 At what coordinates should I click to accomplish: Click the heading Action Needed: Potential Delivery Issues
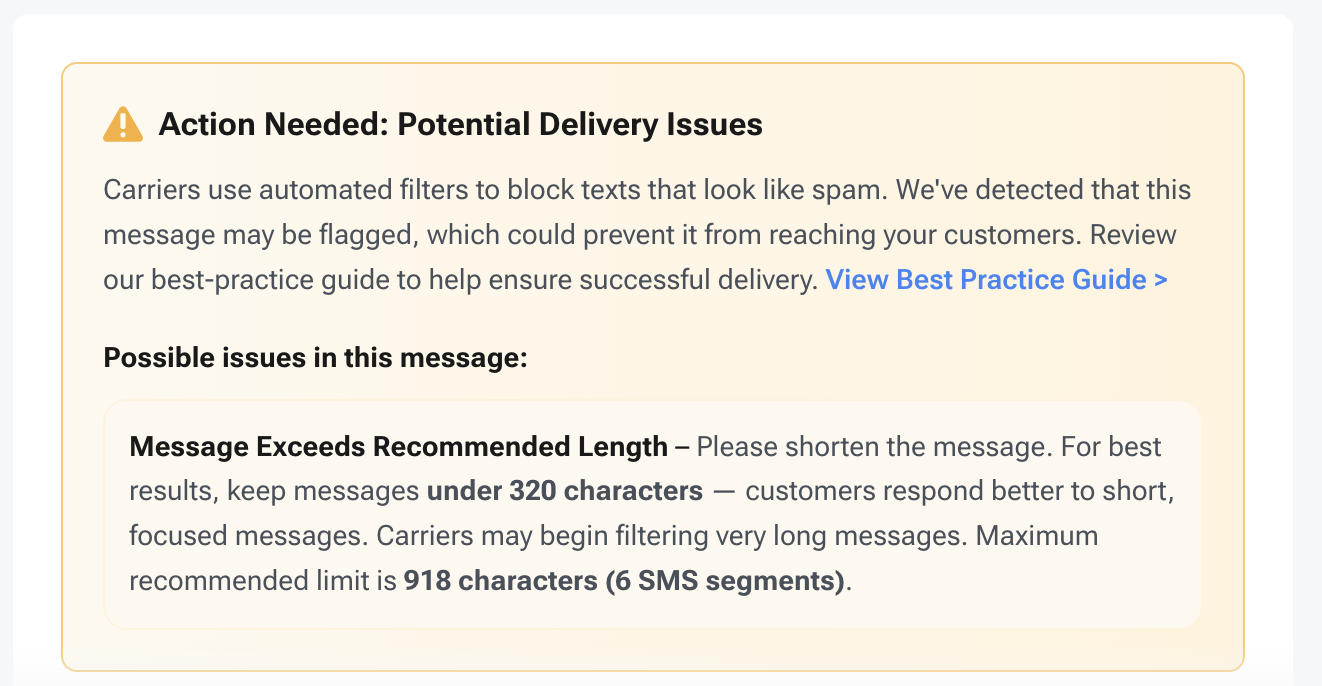coord(460,124)
